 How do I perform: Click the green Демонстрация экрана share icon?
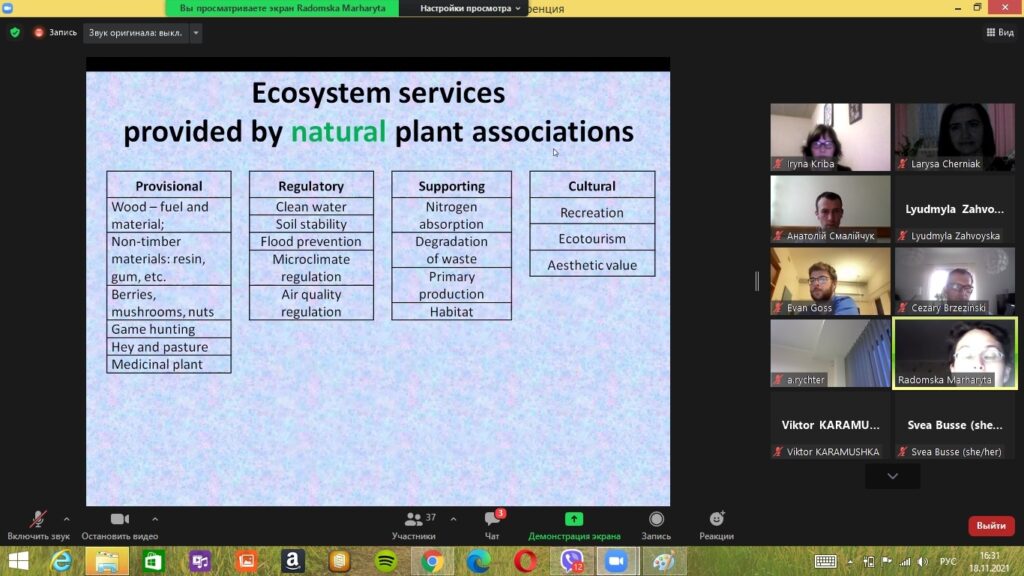tap(574, 519)
